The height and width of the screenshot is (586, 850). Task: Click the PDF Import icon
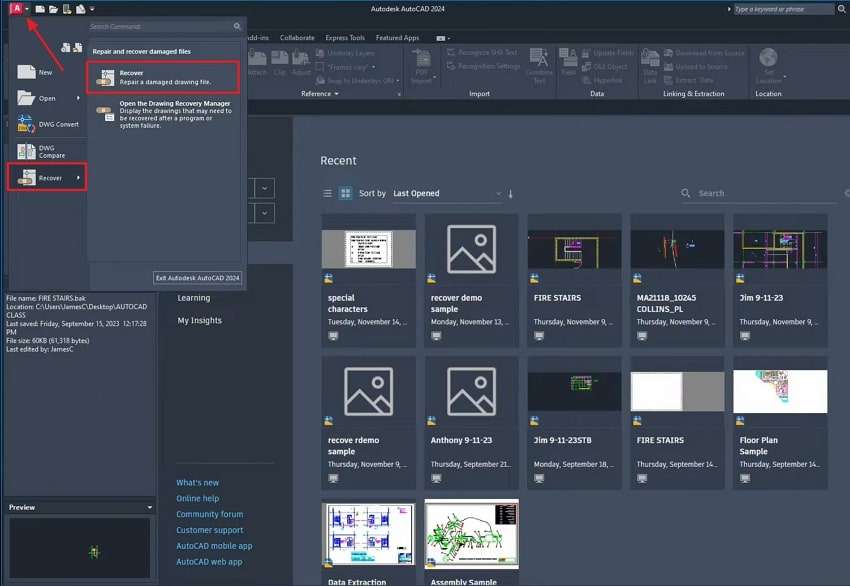pyautogui.click(x=422, y=66)
